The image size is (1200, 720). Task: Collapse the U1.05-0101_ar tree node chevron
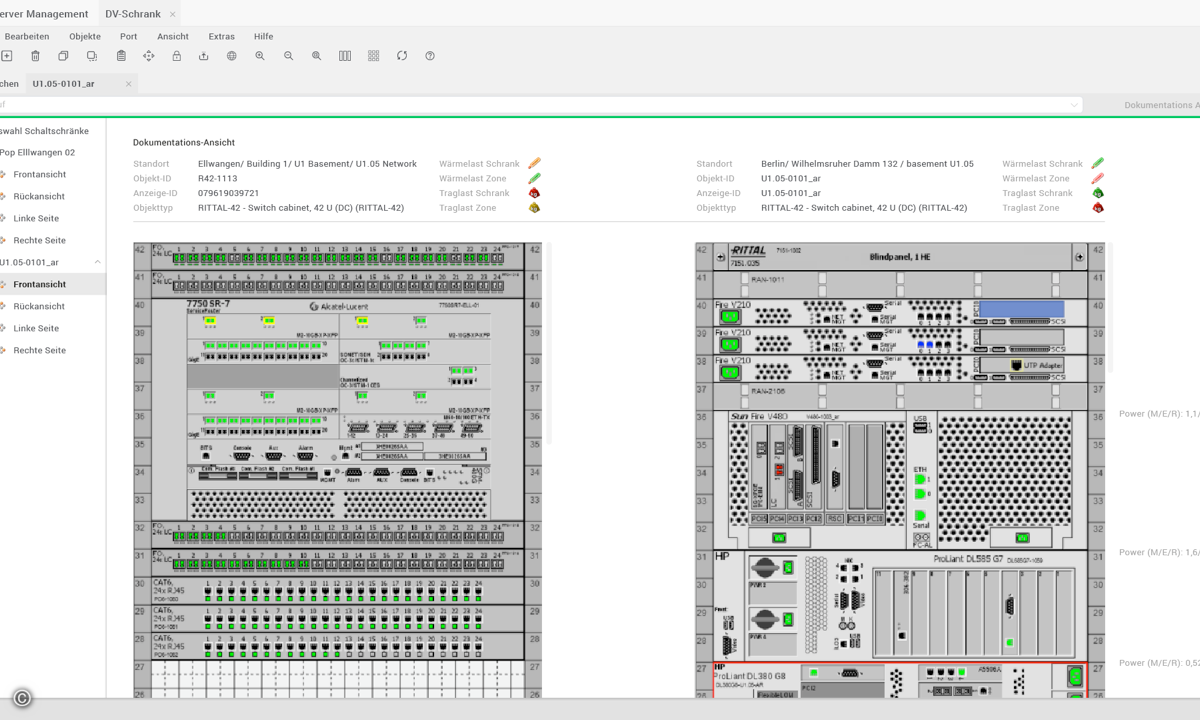pyautogui.click(x=97, y=262)
